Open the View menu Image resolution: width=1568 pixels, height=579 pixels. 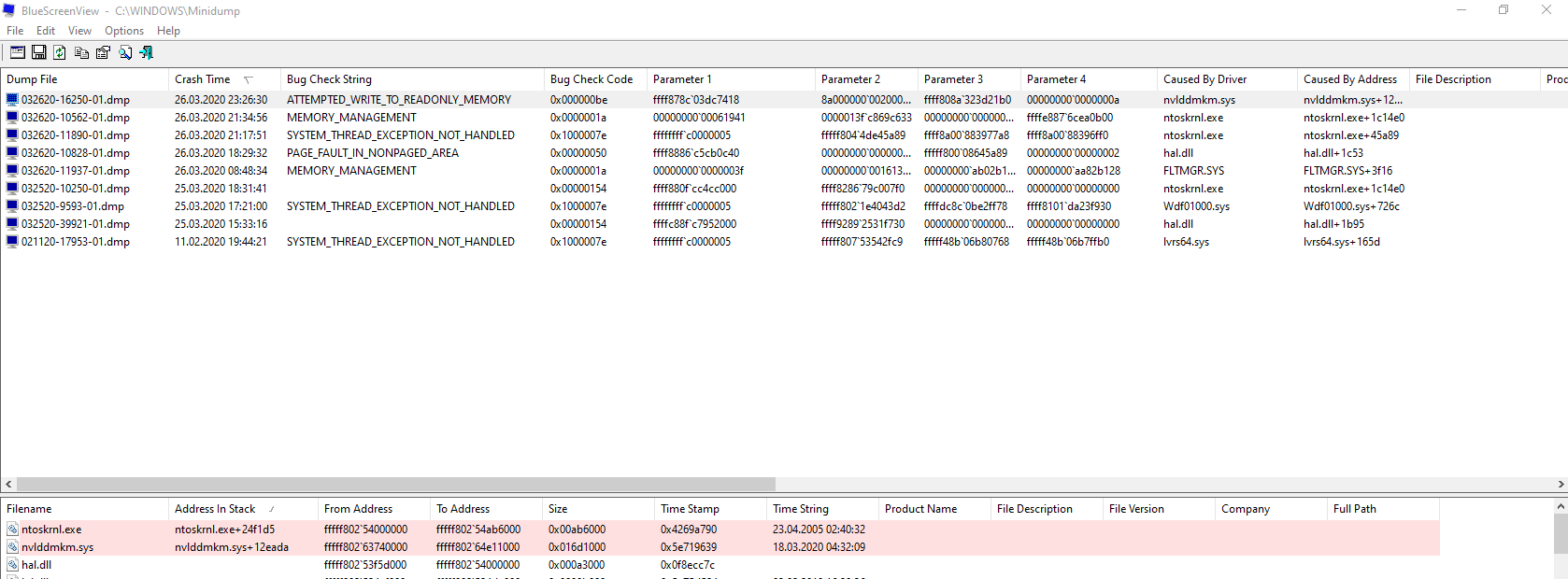(x=79, y=31)
